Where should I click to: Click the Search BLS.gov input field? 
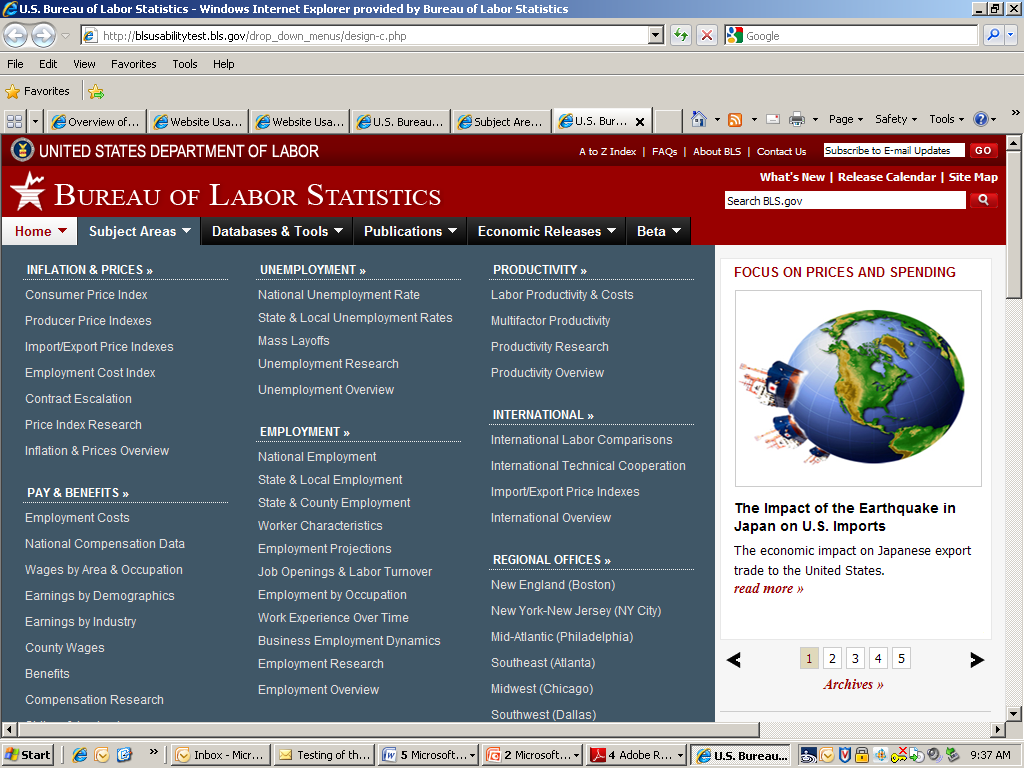(x=845, y=200)
